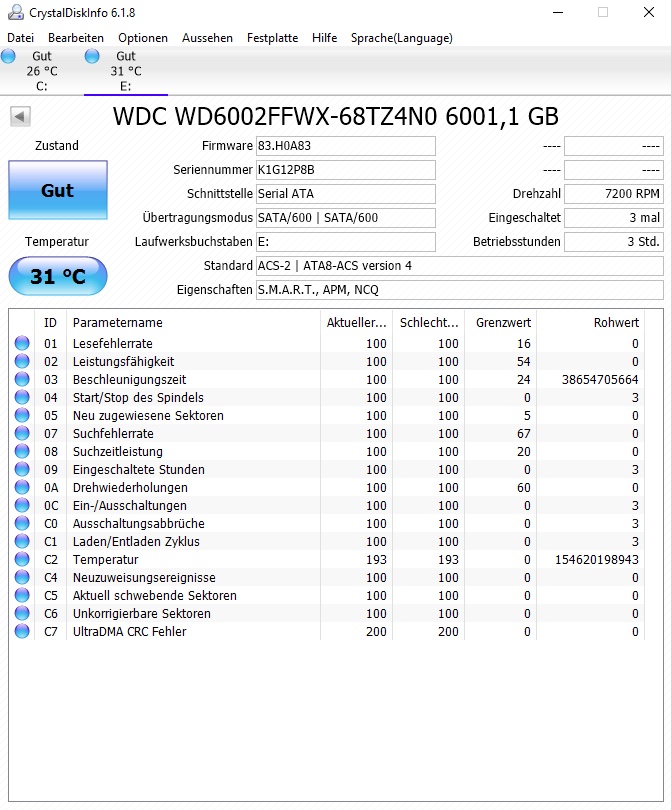
Task: Click the Drehzahl field 7200 RPM
Action: point(614,194)
